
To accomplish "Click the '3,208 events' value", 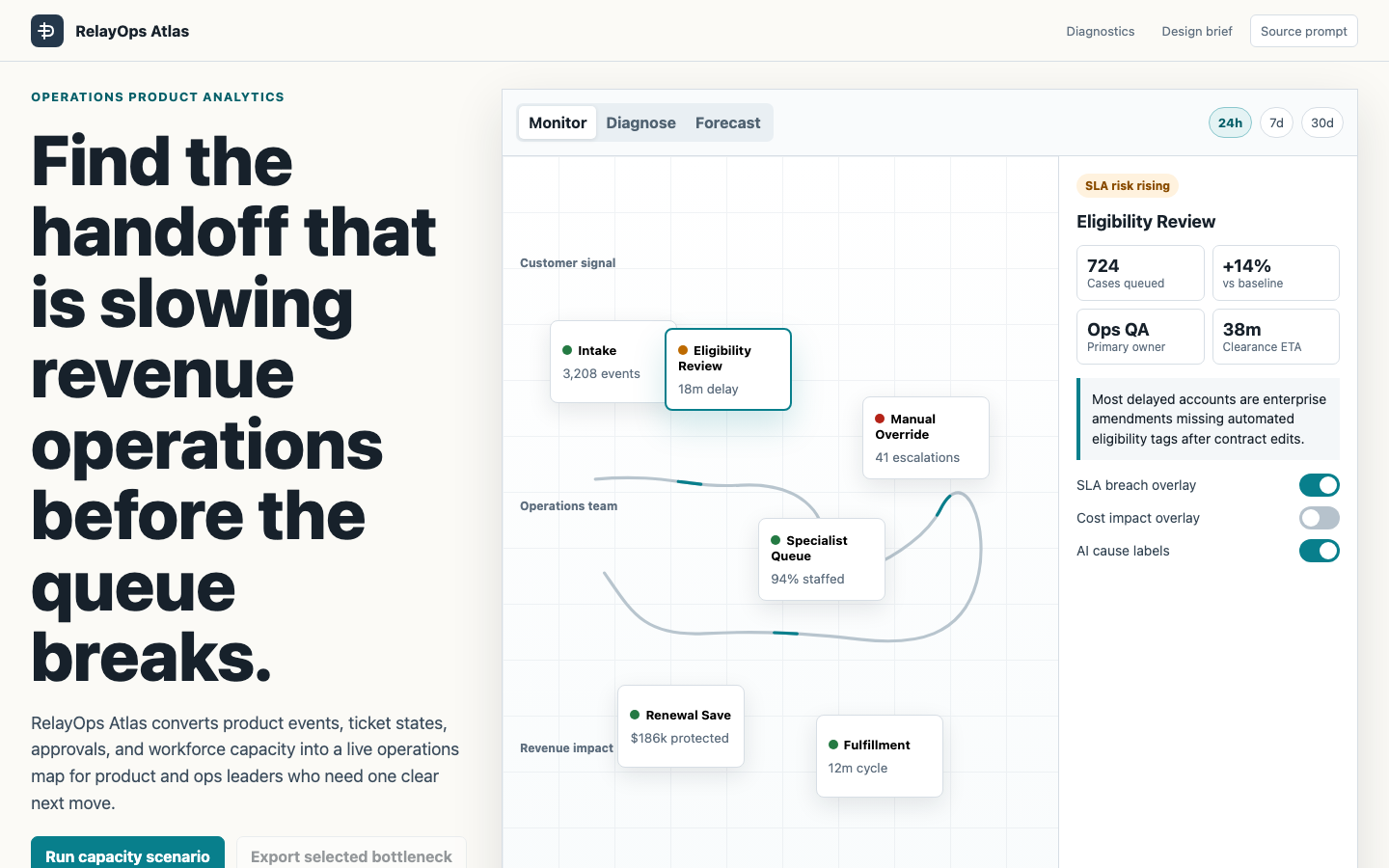I will coord(601,373).
